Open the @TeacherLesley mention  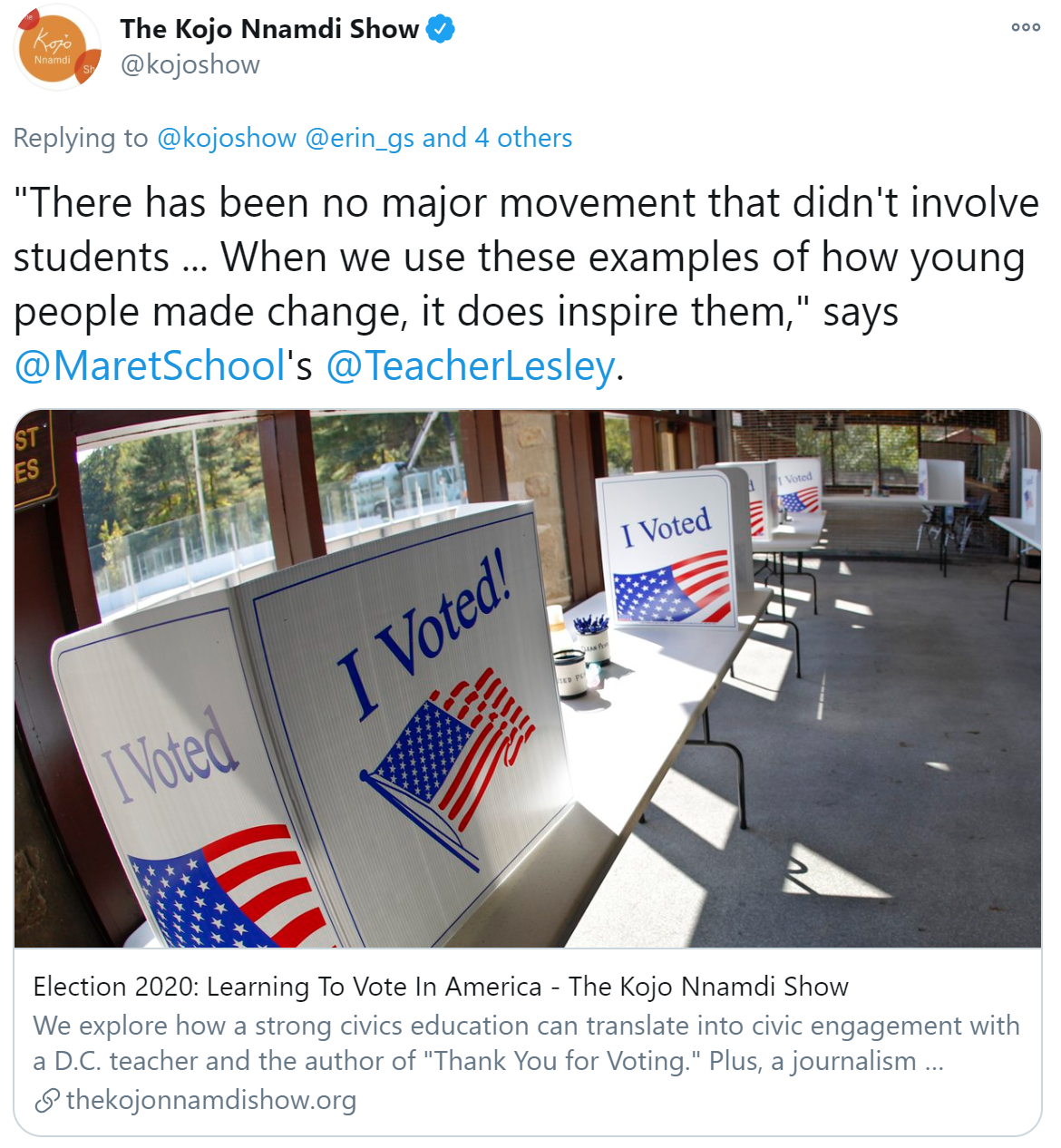click(x=470, y=366)
